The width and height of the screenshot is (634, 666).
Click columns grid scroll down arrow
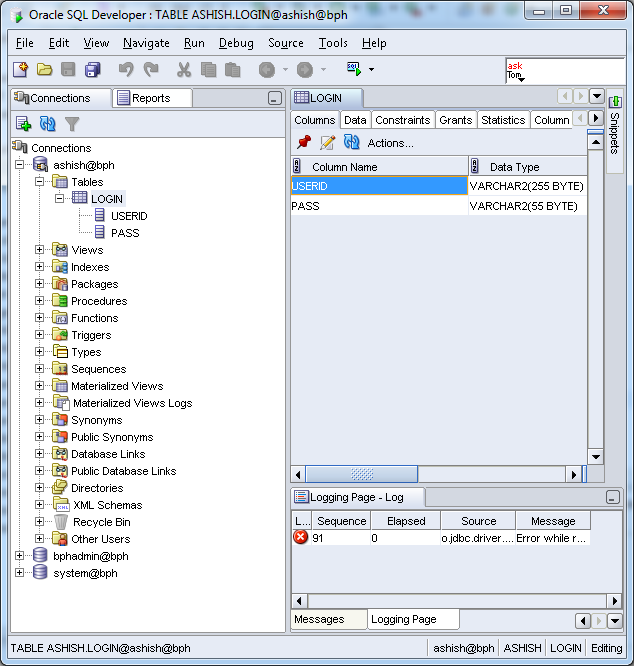[596, 457]
